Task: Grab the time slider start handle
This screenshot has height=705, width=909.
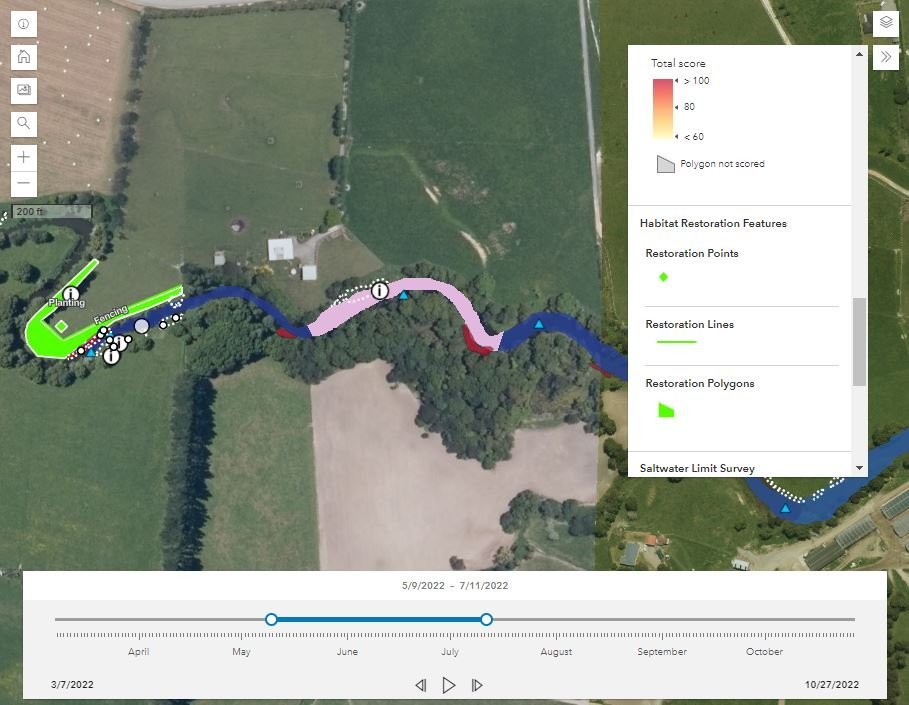Action: pyautogui.click(x=271, y=619)
